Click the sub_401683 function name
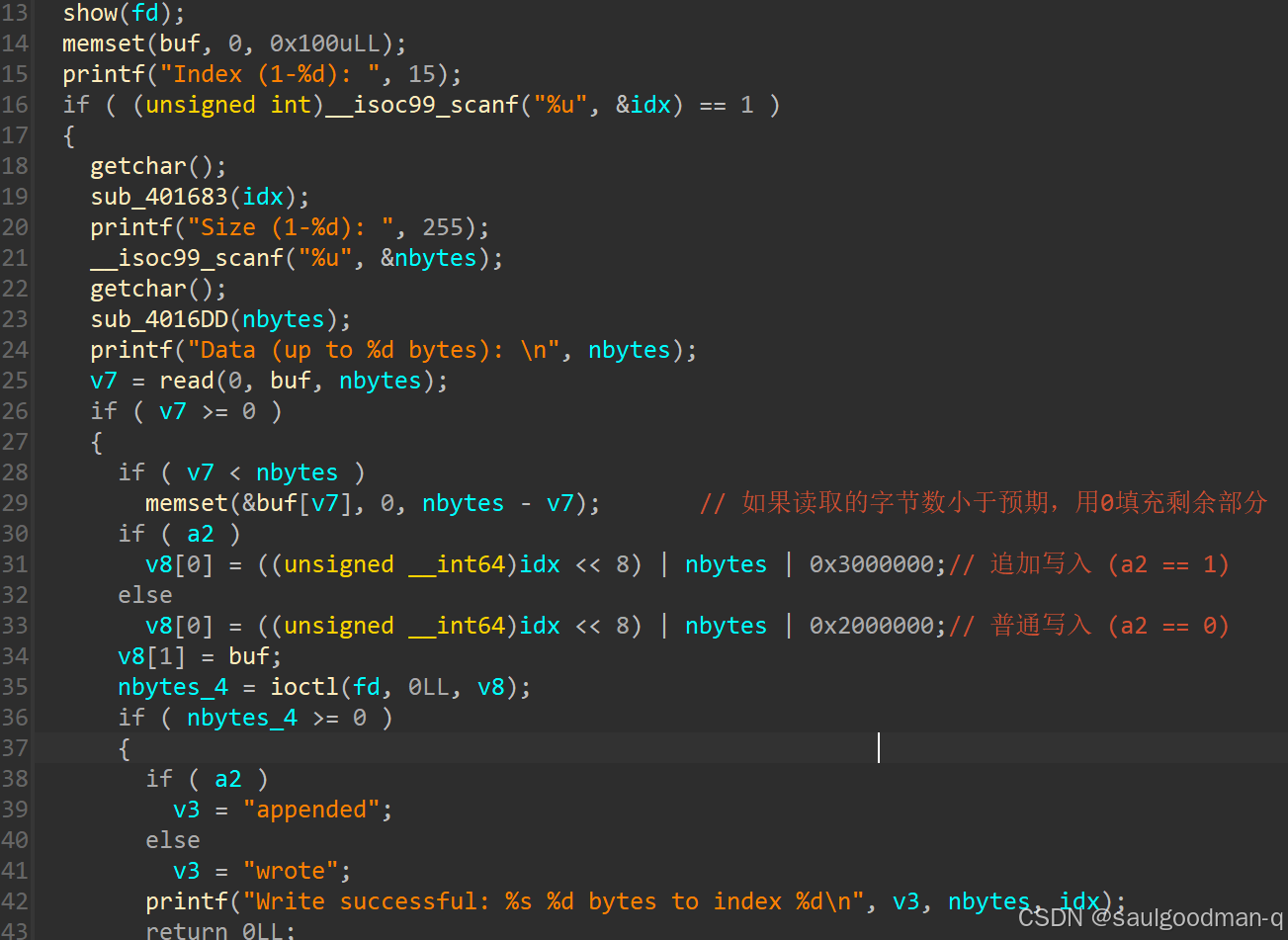Viewport: 1288px width, 940px height. [159, 197]
